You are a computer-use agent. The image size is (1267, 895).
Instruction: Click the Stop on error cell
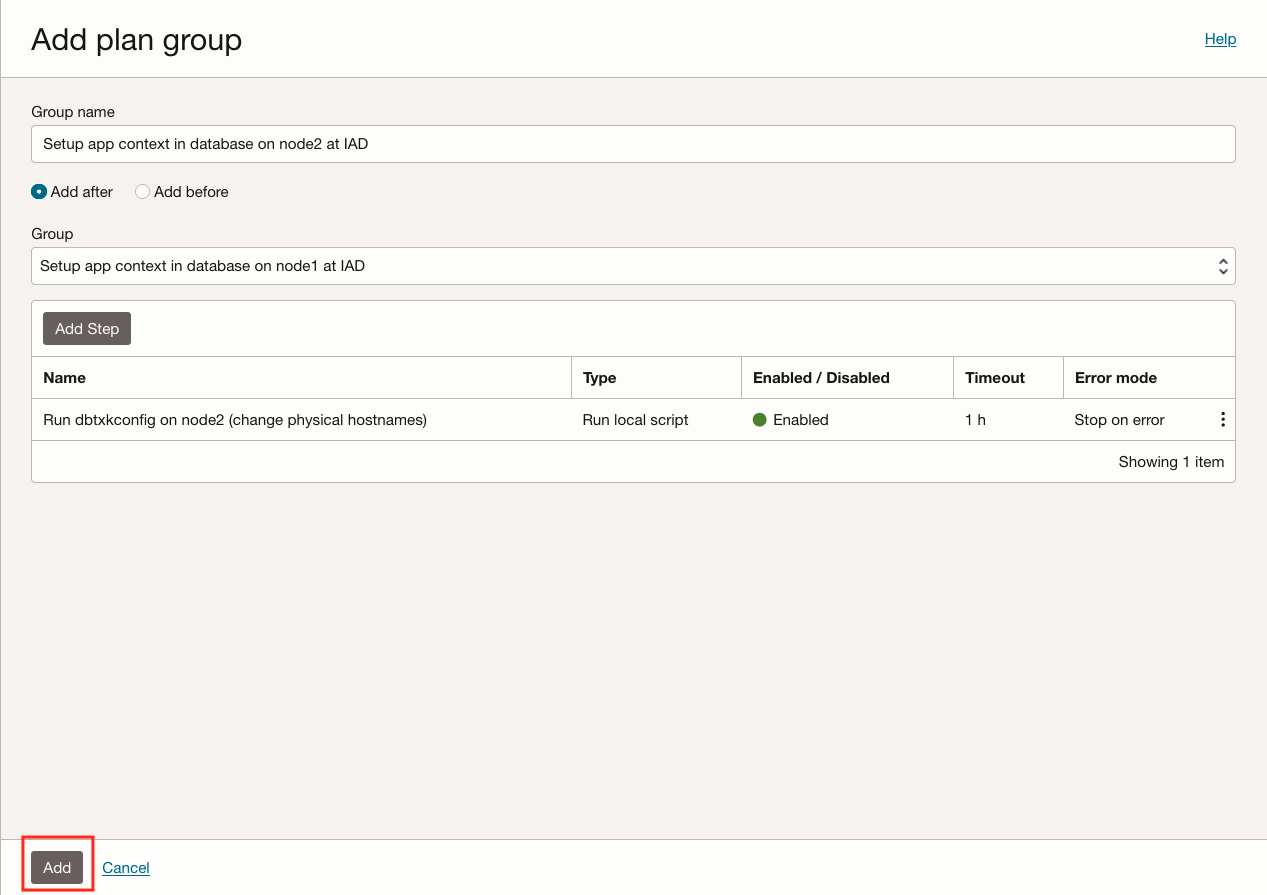tap(1119, 420)
